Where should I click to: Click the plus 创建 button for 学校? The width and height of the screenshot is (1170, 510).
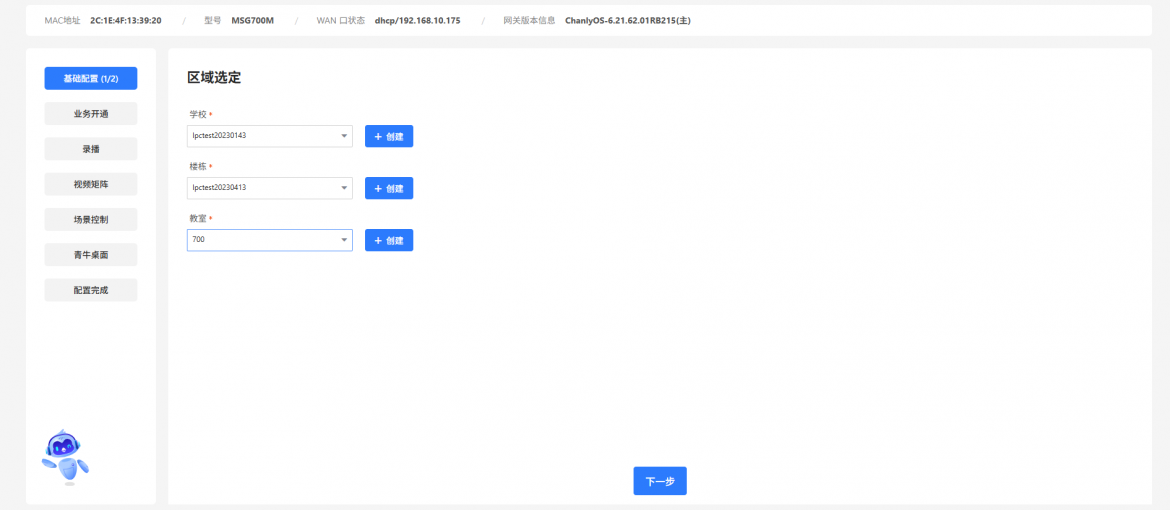point(389,136)
